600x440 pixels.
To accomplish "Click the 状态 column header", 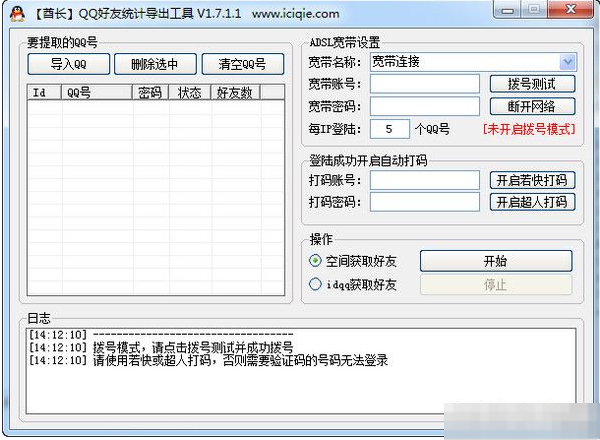I will coord(190,92).
